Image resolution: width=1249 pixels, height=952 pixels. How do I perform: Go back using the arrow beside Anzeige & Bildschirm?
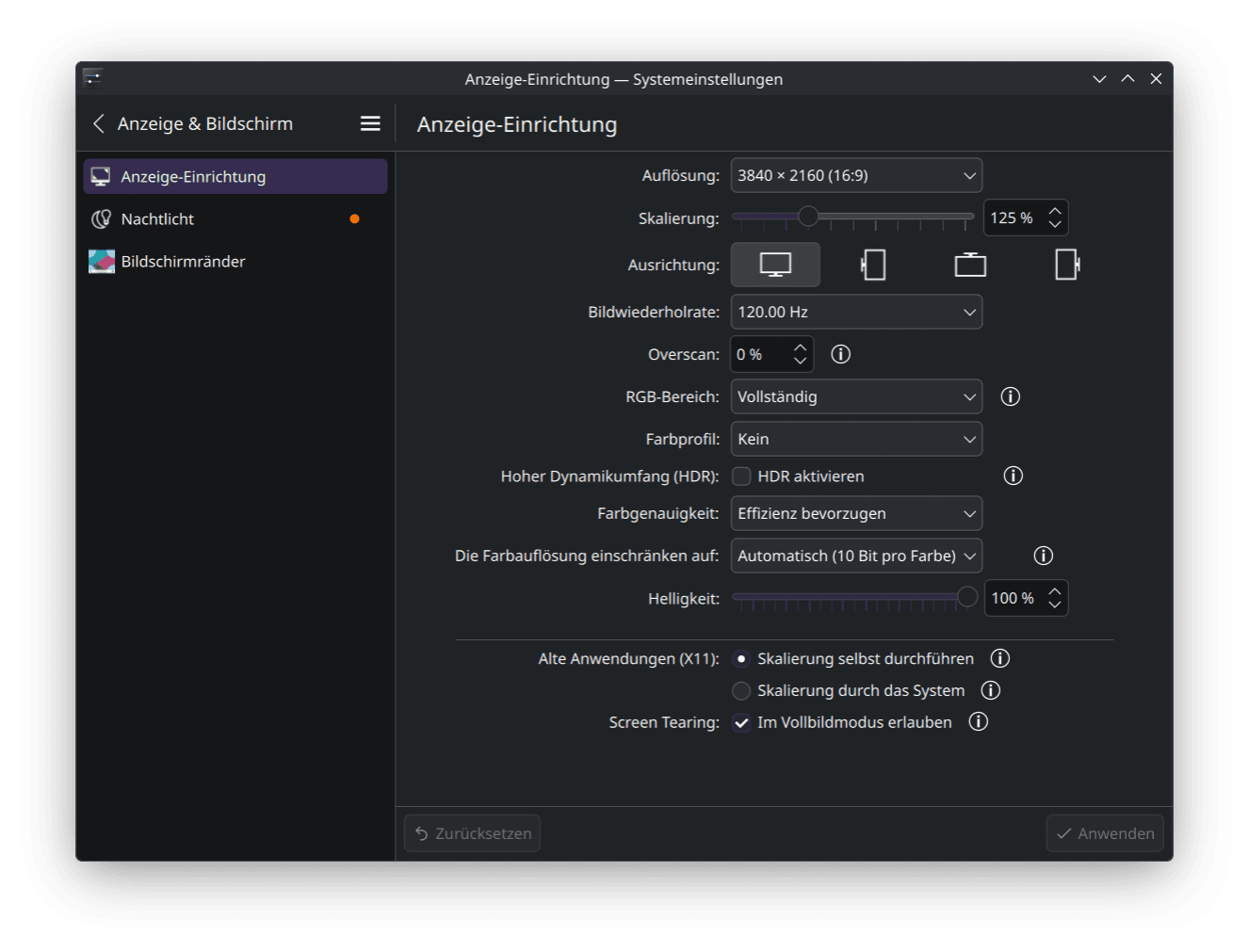[x=99, y=123]
